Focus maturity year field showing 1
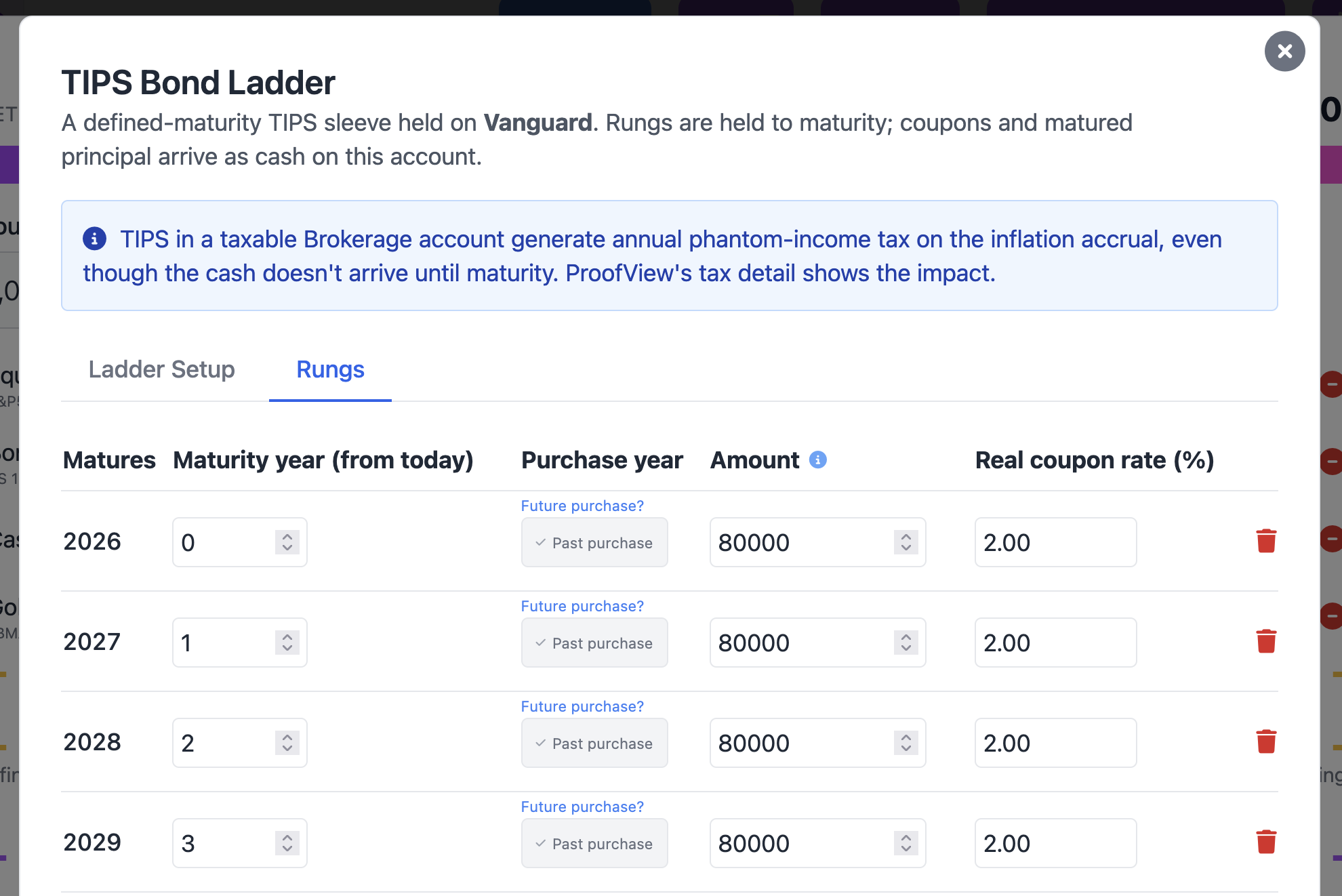The width and height of the screenshot is (1342, 896). pos(239,643)
